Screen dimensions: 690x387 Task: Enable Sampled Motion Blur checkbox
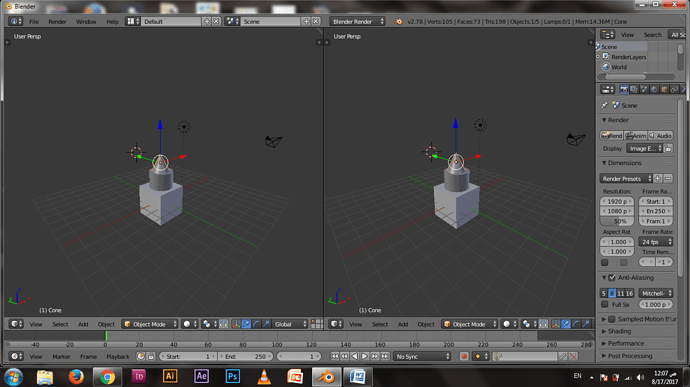612,319
